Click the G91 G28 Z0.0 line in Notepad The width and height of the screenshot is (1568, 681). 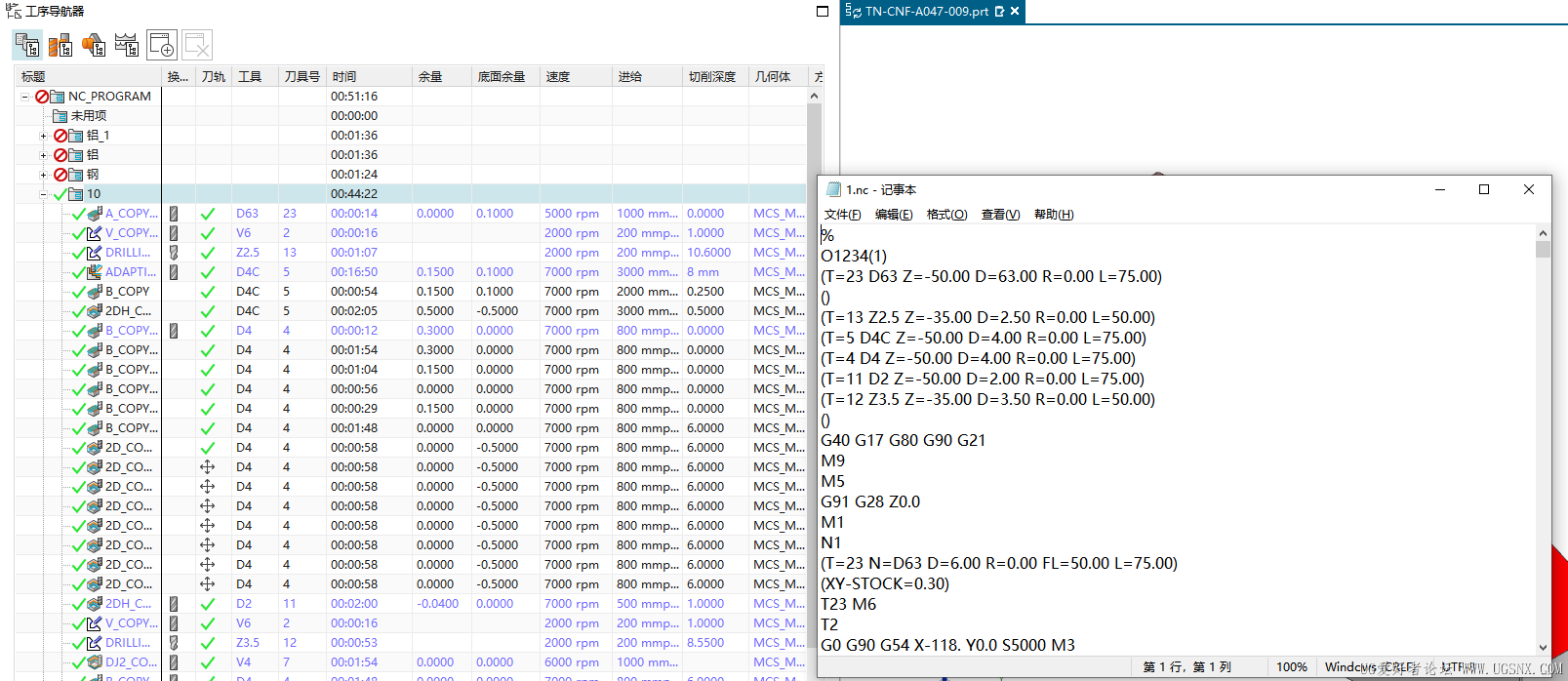(x=870, y=501)
